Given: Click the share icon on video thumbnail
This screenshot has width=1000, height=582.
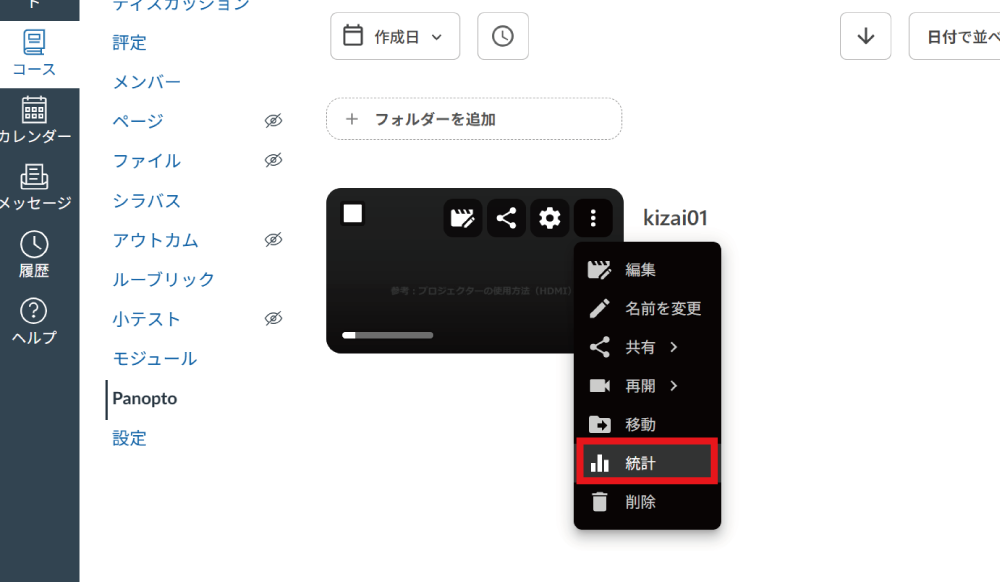Looking at the screenshot, I should [x=506, y=218].
